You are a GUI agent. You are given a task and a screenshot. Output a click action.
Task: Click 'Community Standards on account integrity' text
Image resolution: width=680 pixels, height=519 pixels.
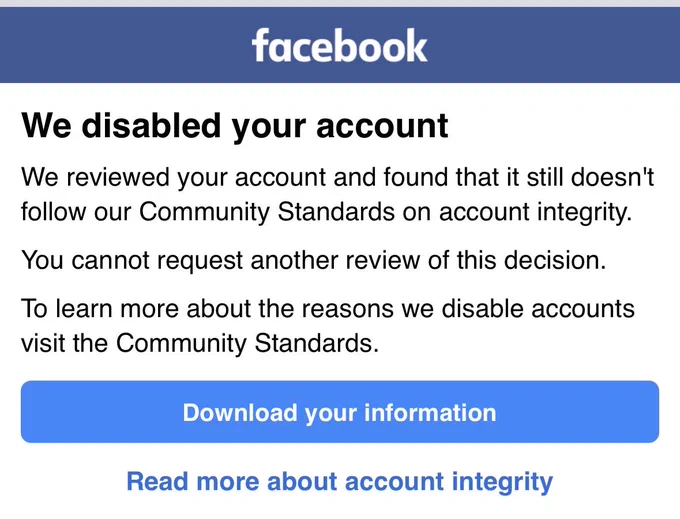(x=385, y=212)
